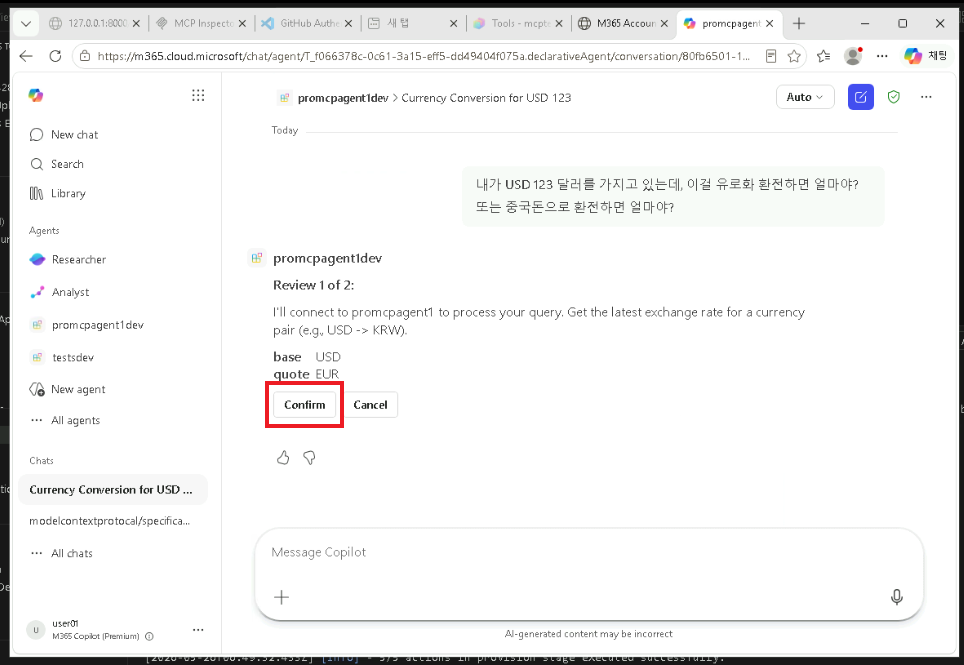Click the 'USD' base value
The height and width of the screenshot is (665, 964).
328,357
